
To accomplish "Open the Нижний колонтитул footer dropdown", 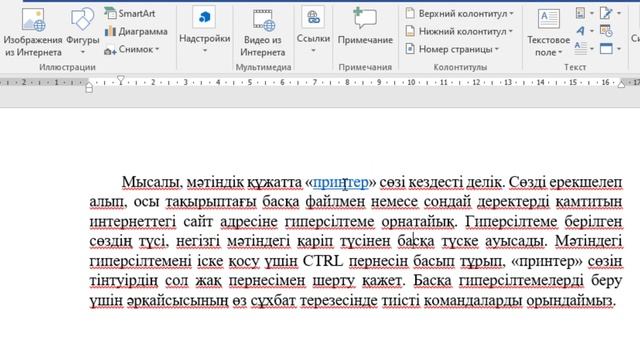I will [x=459, y=31].
